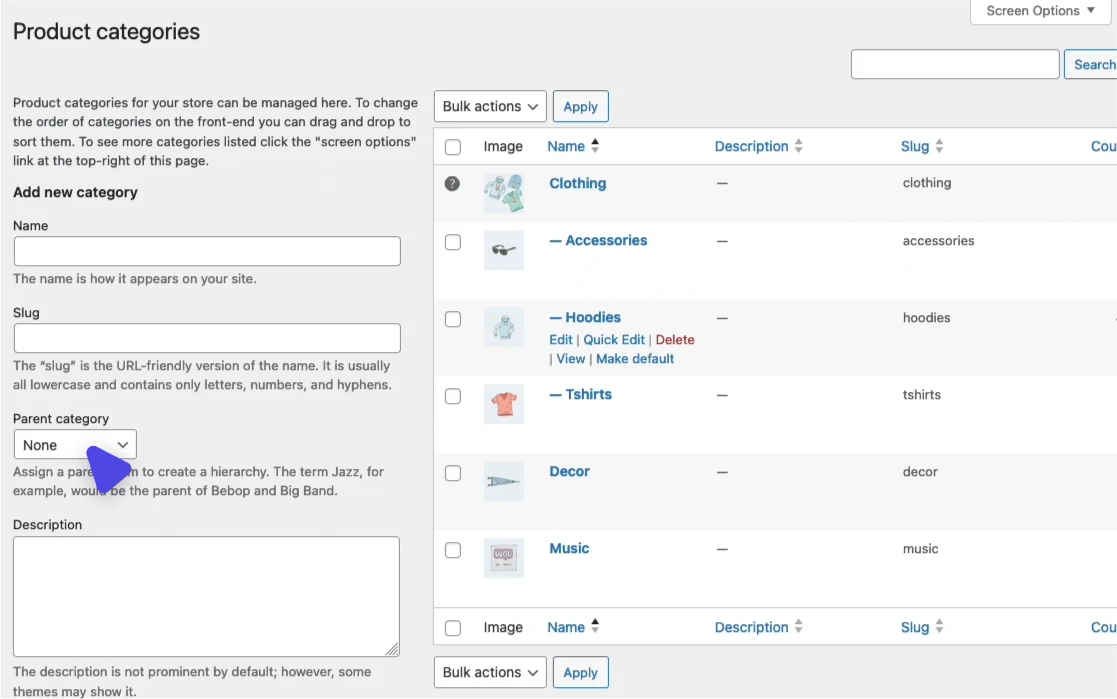The height and width of the screenshot is (699, 1117).
Task: Click the Decor pennant thumbnail
Action: click(x=503, y=481)
